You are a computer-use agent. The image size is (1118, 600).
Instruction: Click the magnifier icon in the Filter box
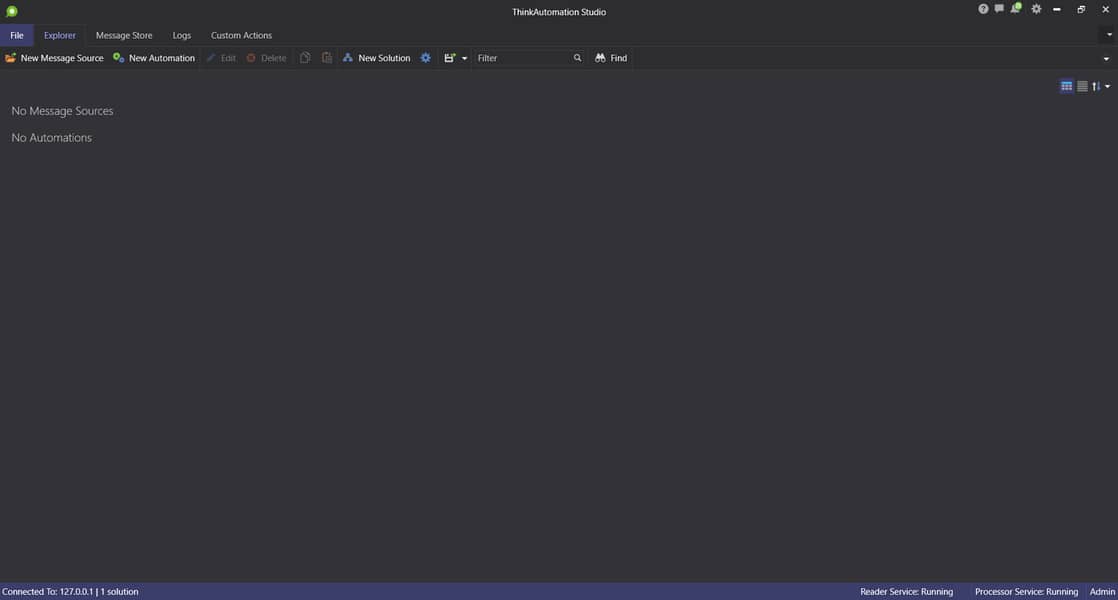(578, 58)
